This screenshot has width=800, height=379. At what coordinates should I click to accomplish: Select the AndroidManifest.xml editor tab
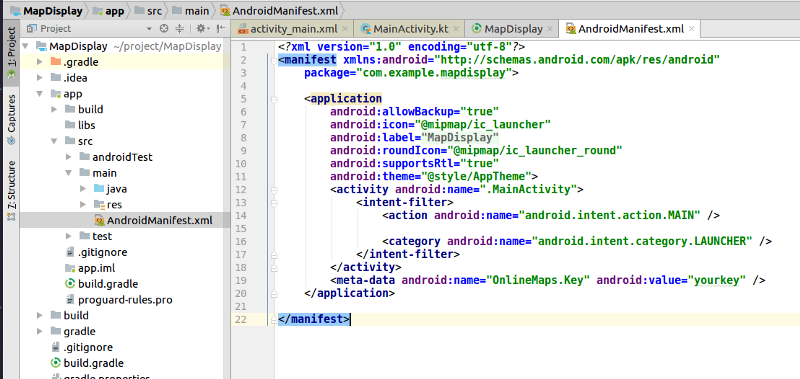point(631,29)
